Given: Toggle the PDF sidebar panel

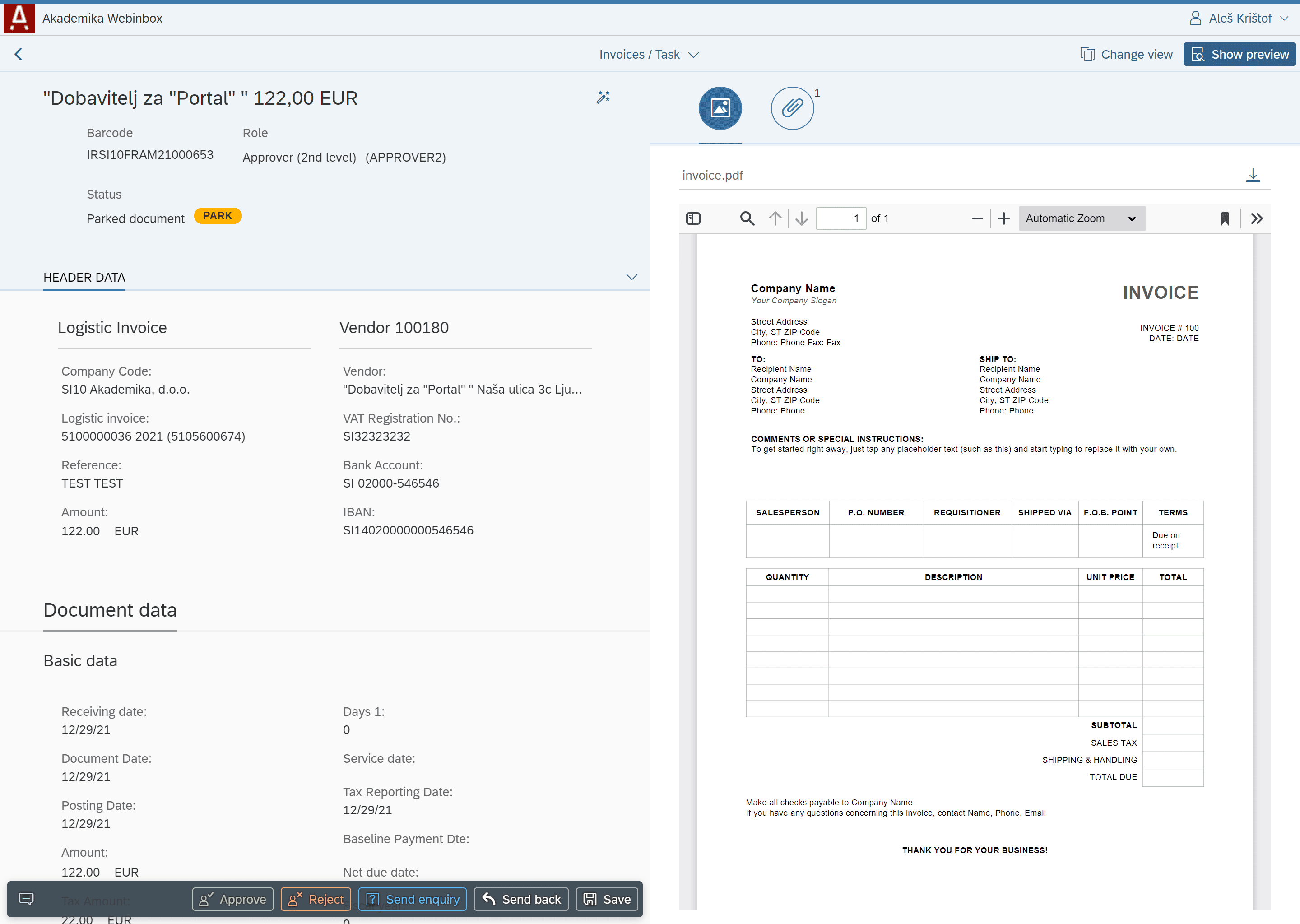Looking at the screenshot, I should point(693,218).
